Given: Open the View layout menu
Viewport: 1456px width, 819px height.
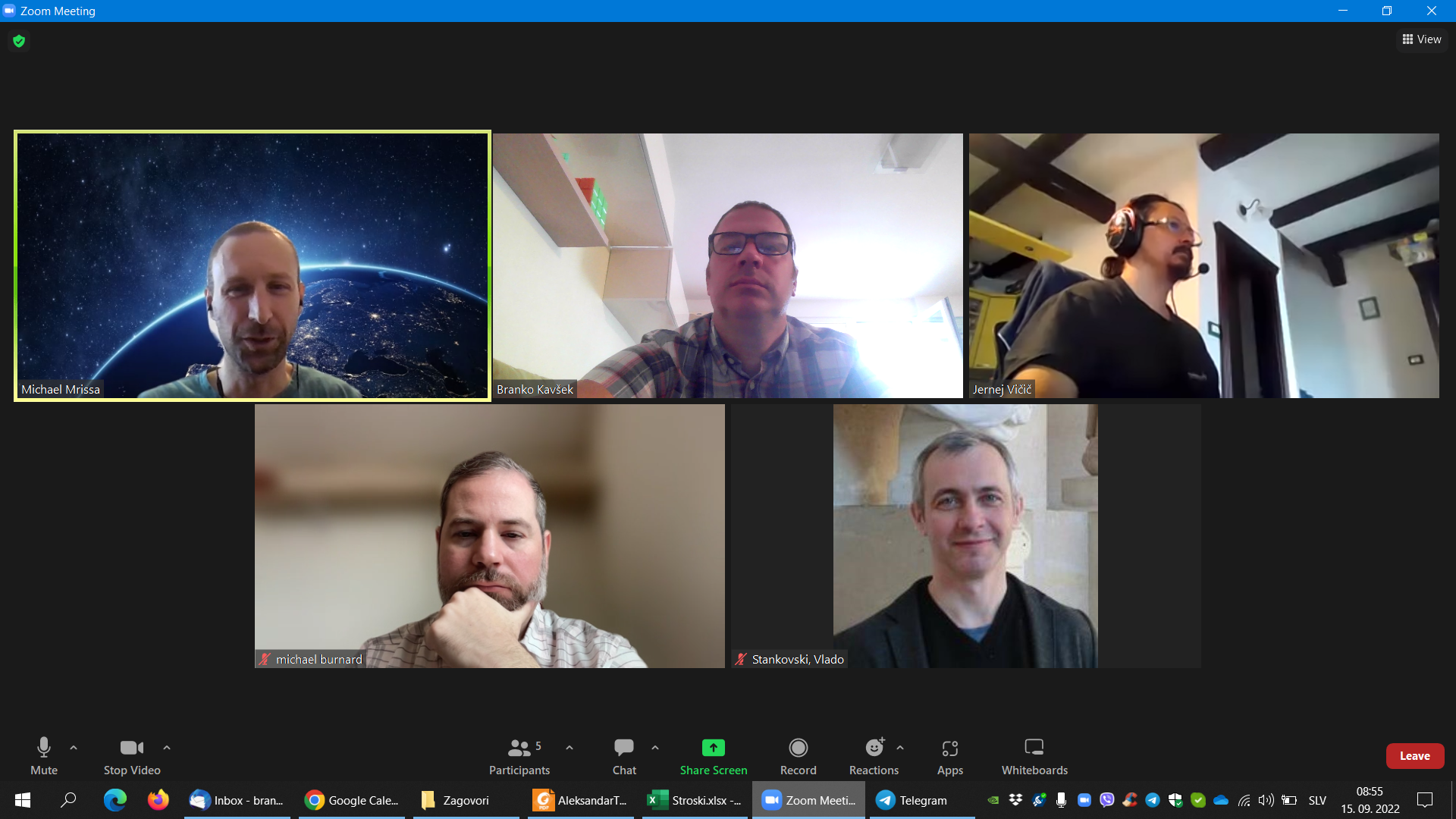Looking at the screenshot, I should coord(1422,39).
